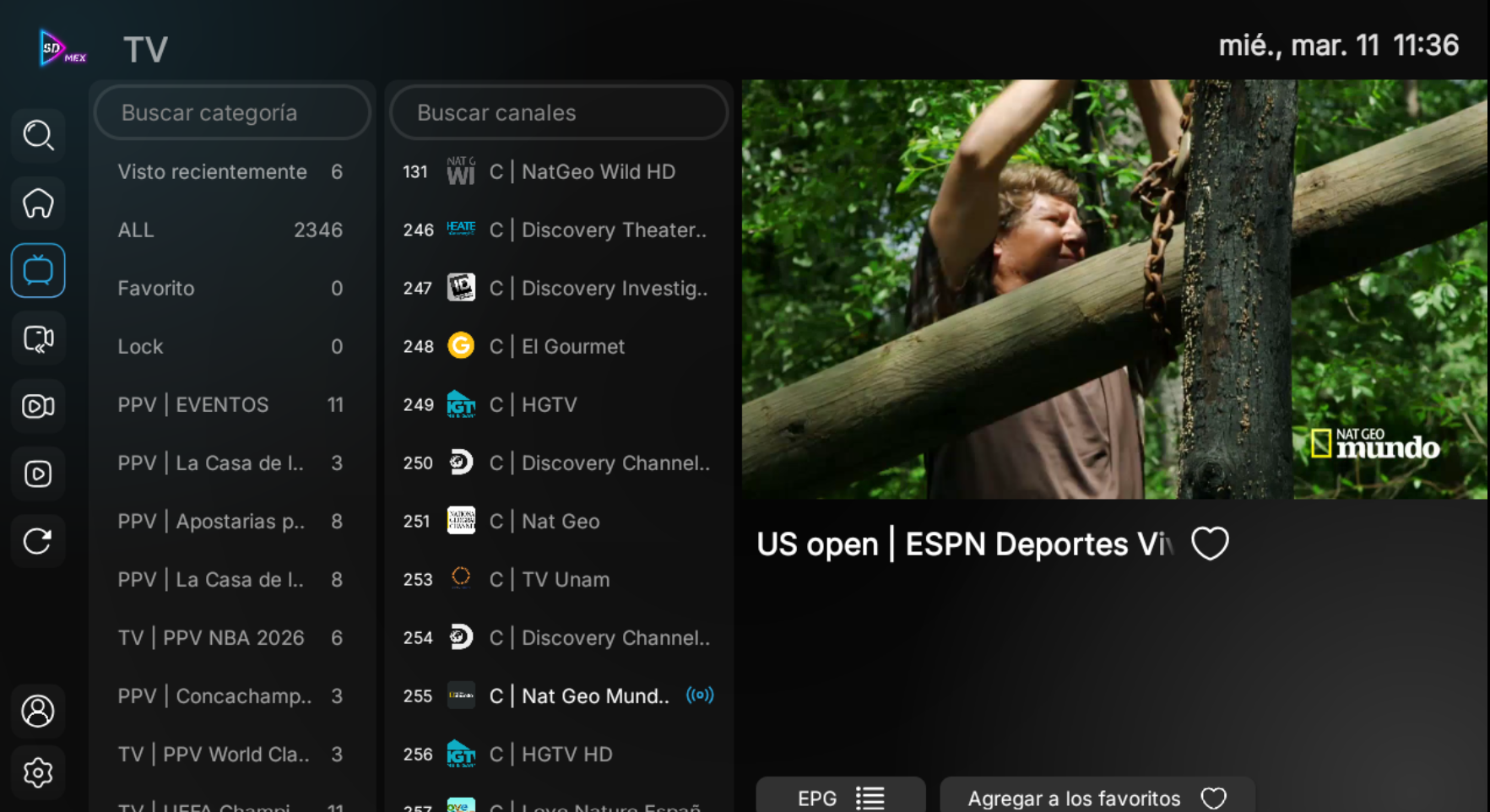Open the catch-up TV rewind icon

pos(38,338)
